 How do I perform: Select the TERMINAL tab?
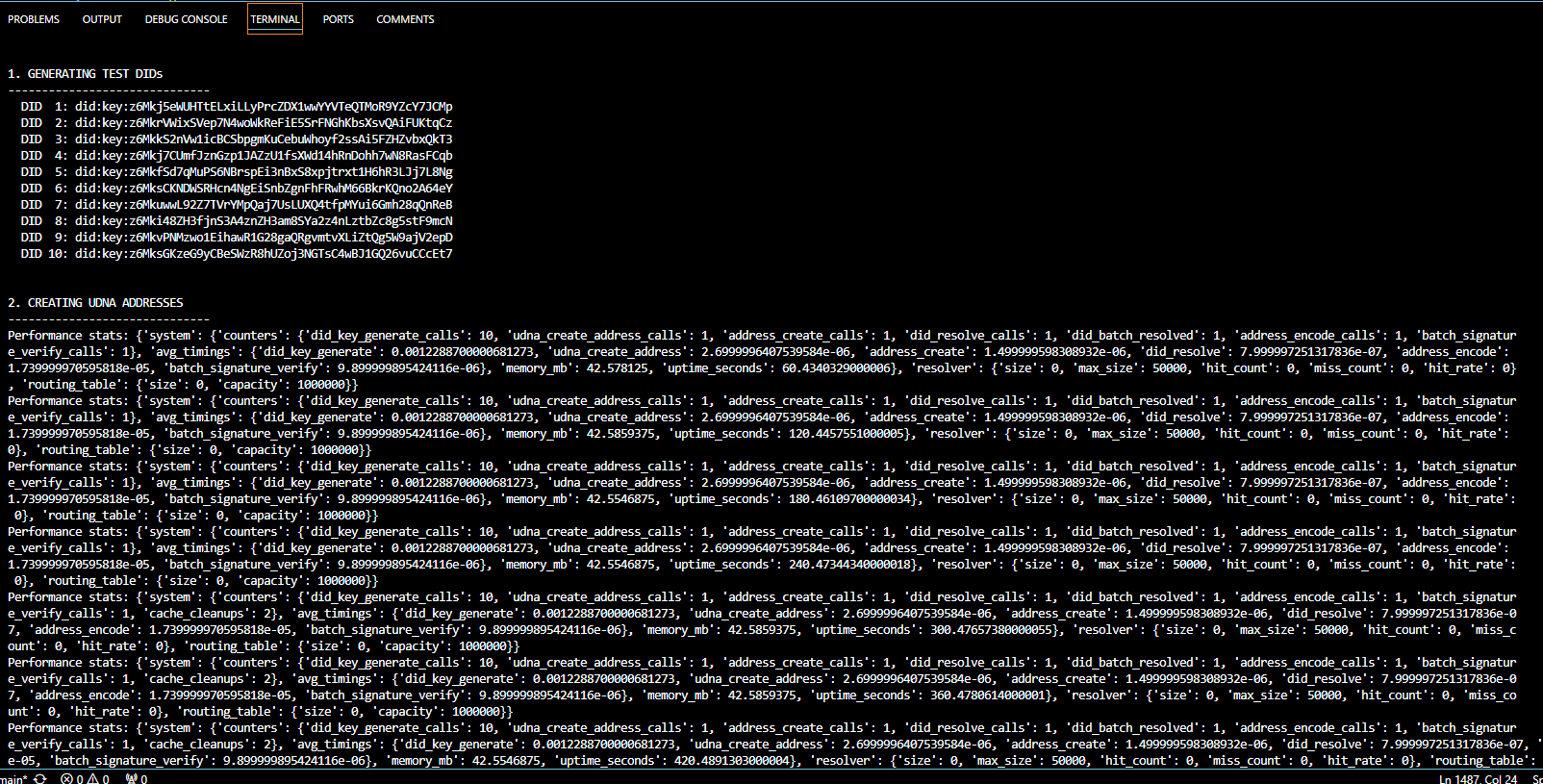275,19
